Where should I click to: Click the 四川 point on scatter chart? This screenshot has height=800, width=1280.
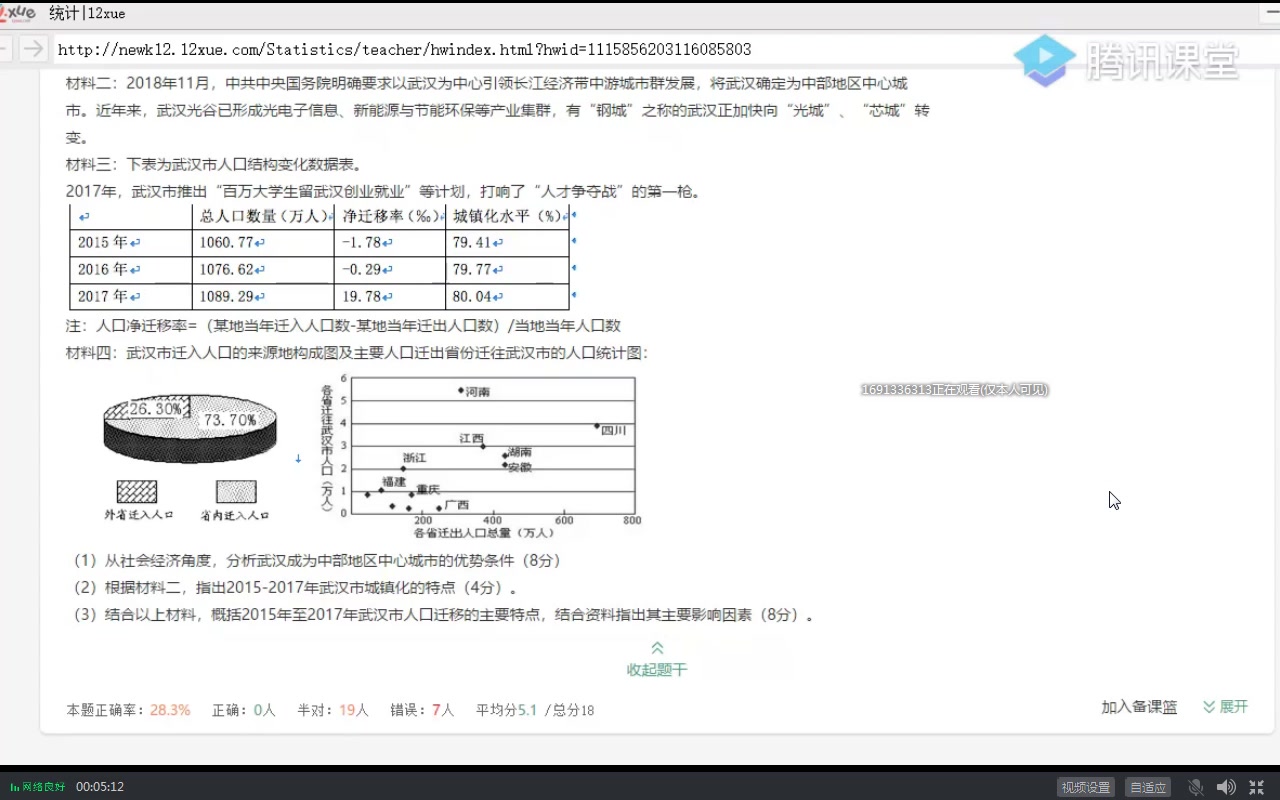[597, 426]
